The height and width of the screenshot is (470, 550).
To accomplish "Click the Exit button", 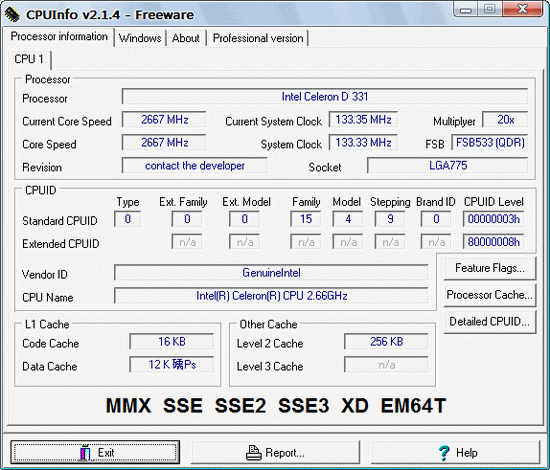I will [95, 452].
